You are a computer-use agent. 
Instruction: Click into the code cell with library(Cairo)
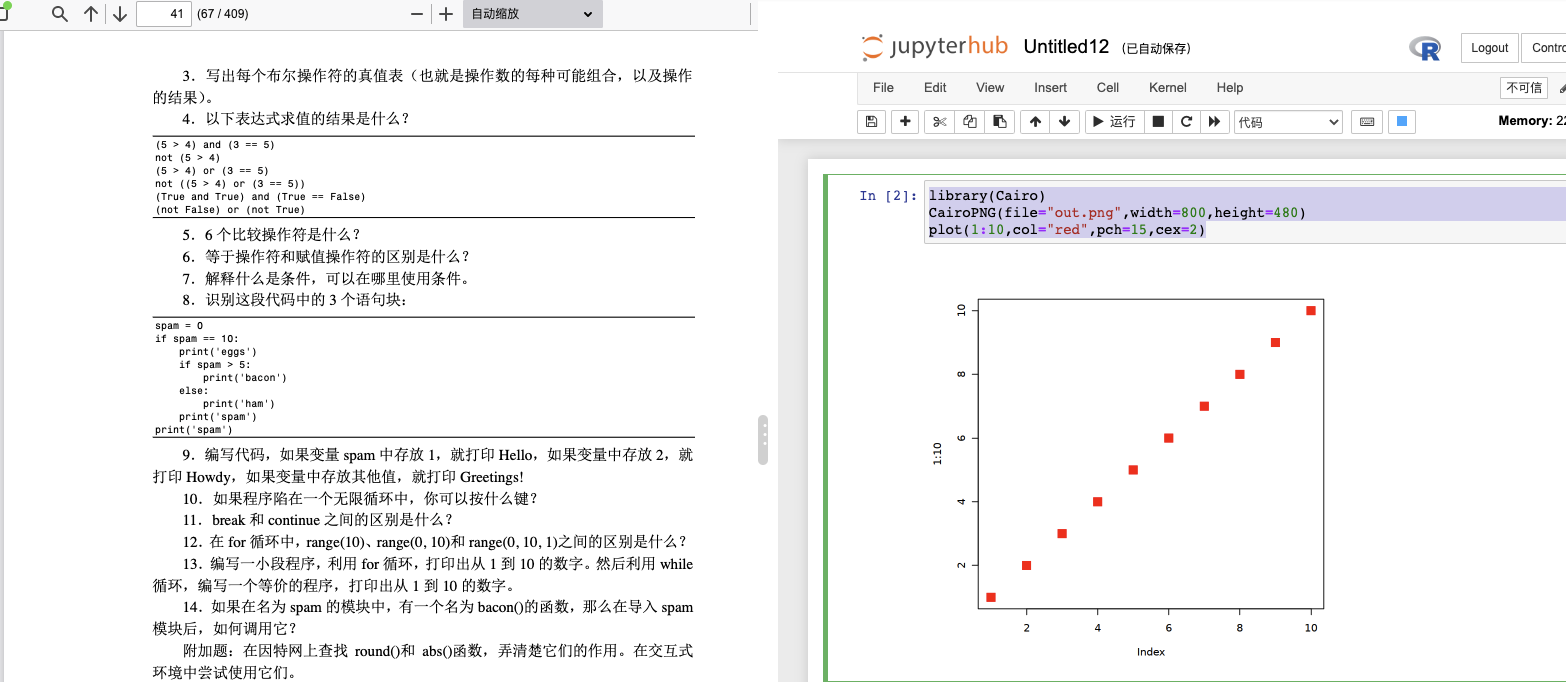click(x=1245, y=213)
